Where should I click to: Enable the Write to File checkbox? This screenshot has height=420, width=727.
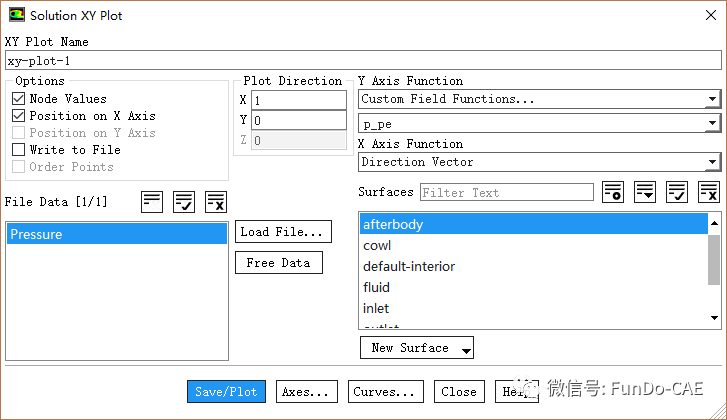(19, 150)
